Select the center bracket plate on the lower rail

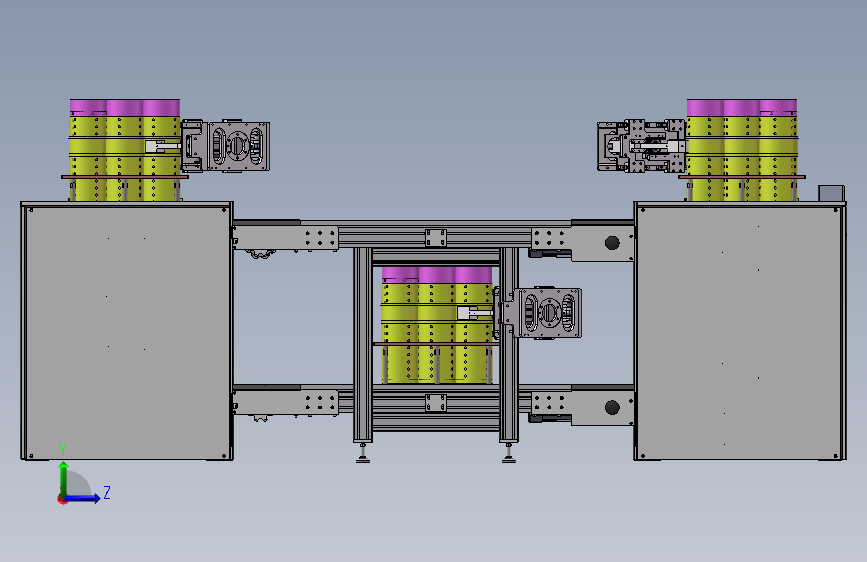(x=436, y=403)
